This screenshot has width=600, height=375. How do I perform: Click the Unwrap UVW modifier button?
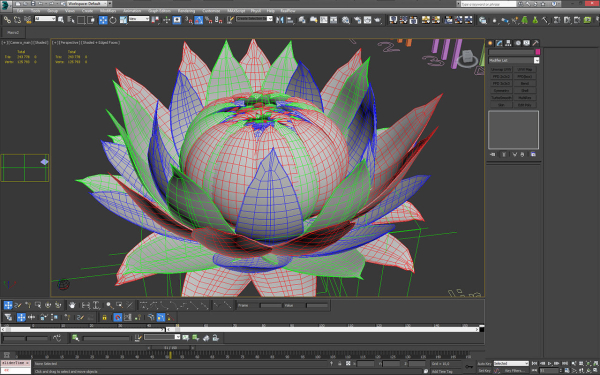point(501,70)
